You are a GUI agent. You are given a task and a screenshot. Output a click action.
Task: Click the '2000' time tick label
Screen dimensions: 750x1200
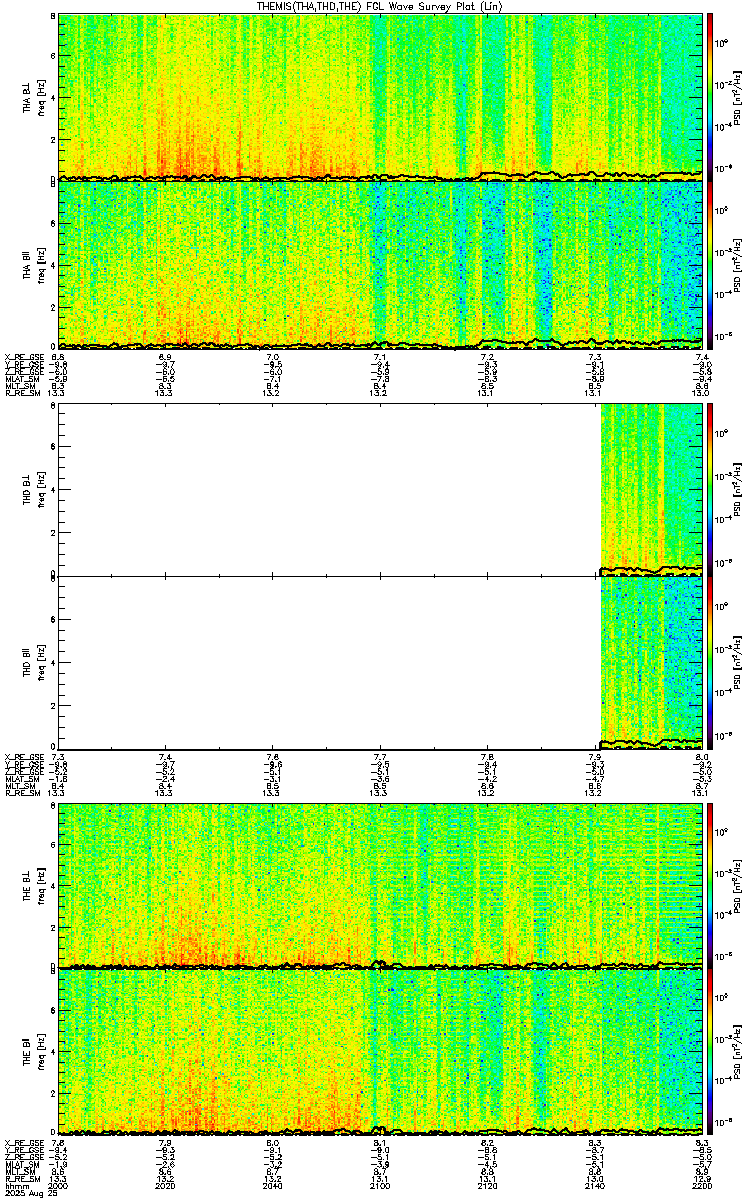58,1187
